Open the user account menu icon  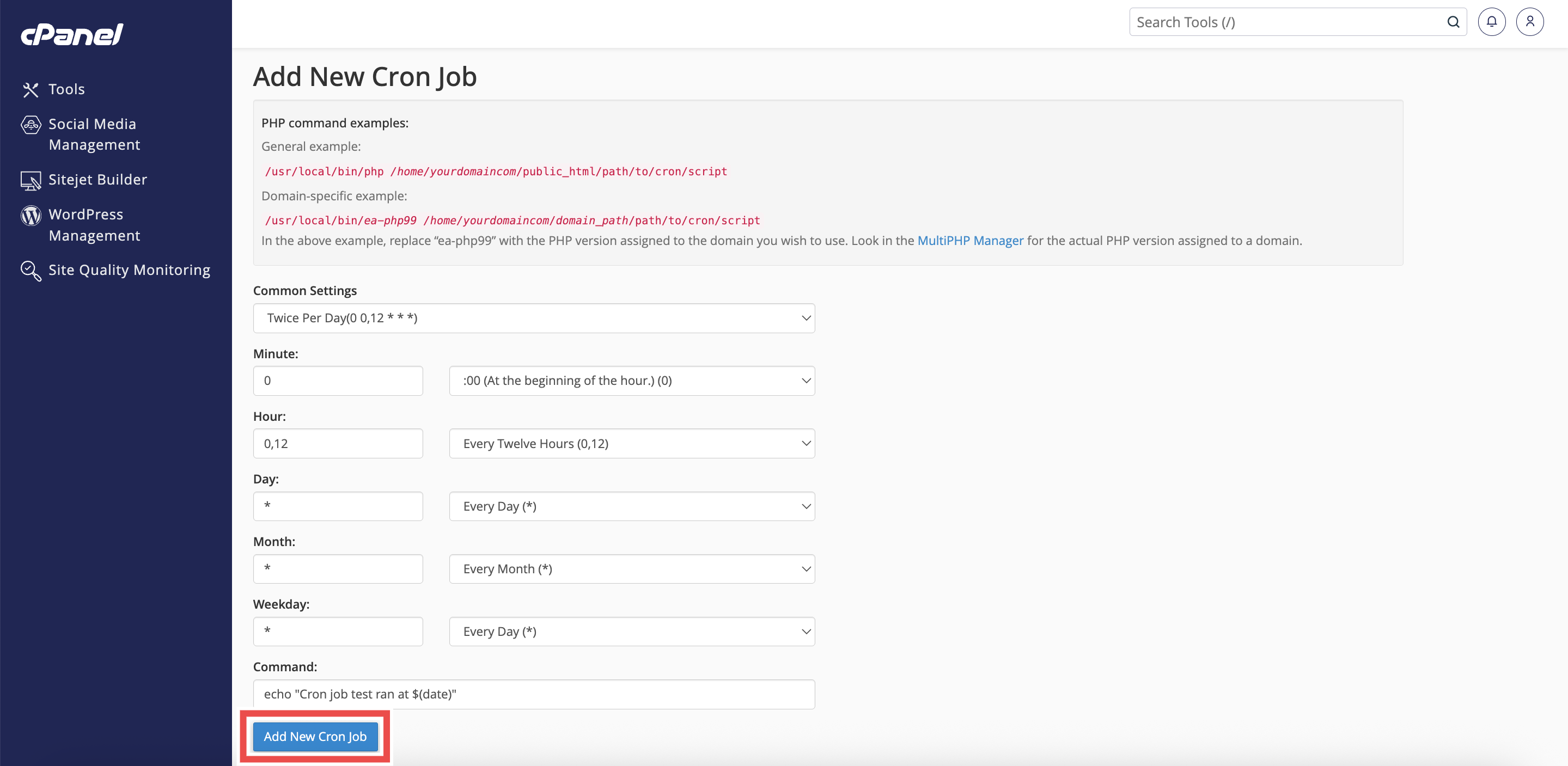point(1529,22)
